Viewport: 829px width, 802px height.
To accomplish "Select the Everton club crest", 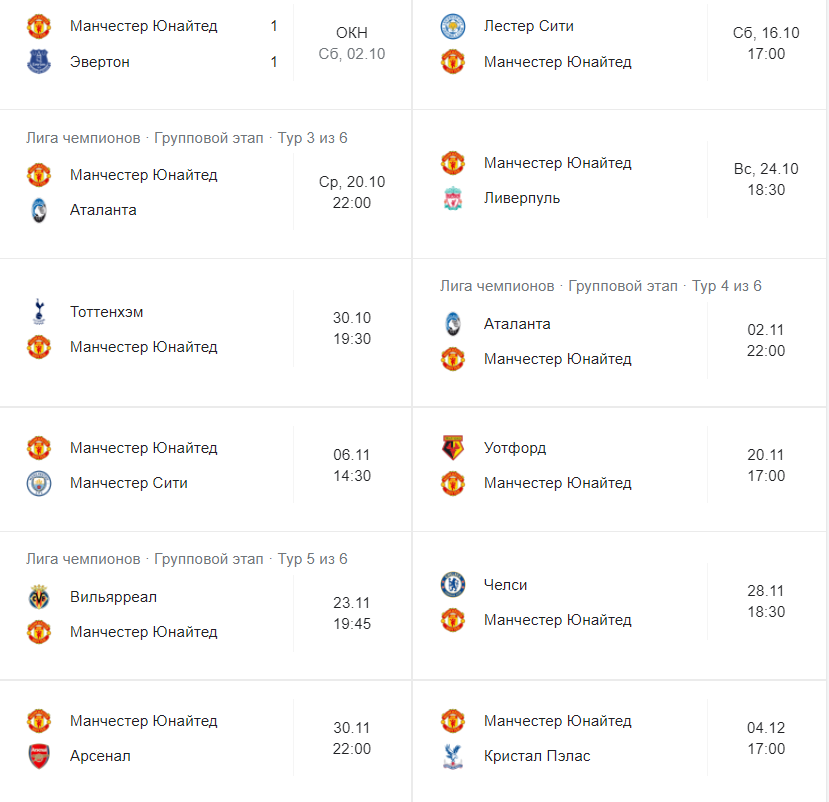I will 39,61.
